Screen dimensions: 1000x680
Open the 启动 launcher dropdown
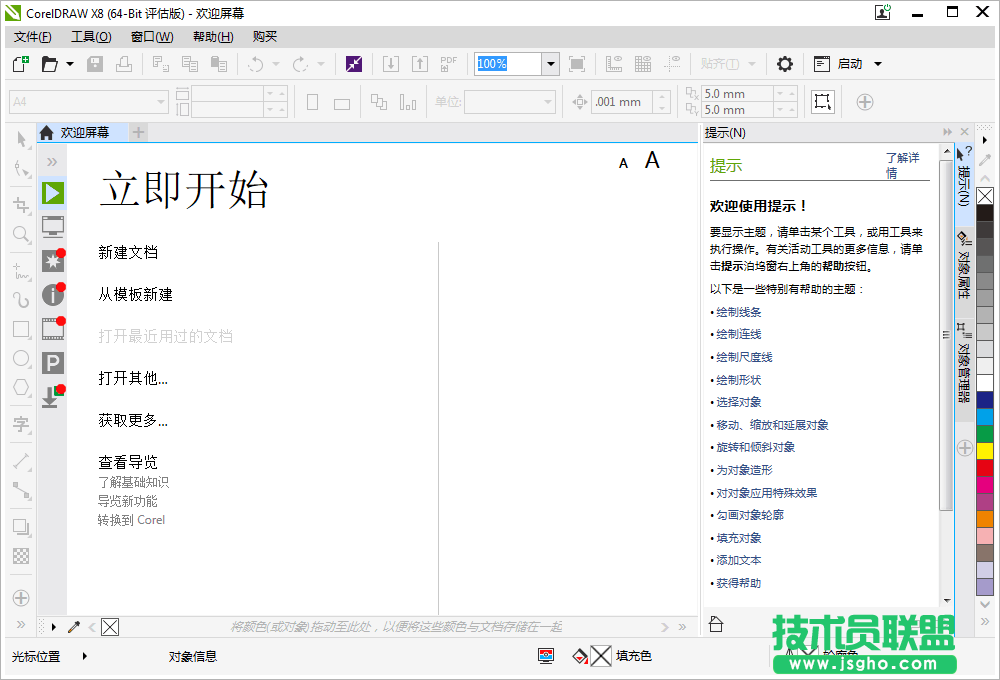[x=878, y=64]
